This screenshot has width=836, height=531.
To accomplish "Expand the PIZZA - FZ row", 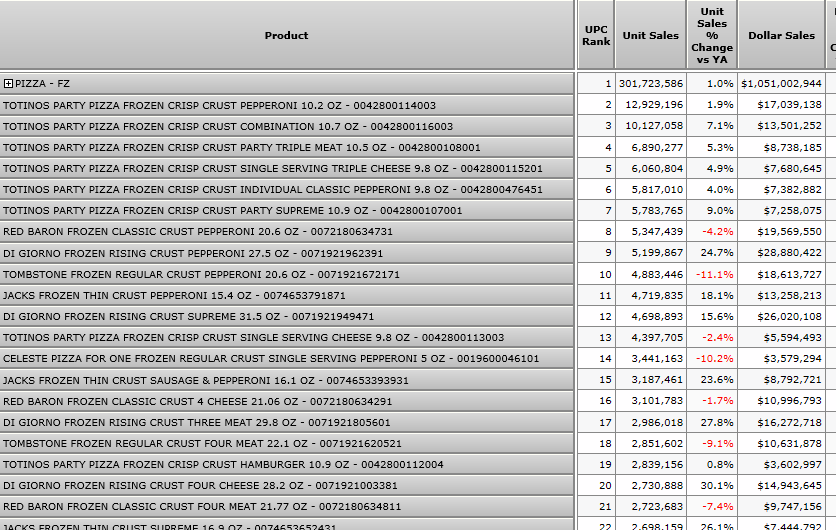I will (x=8, y=84).
